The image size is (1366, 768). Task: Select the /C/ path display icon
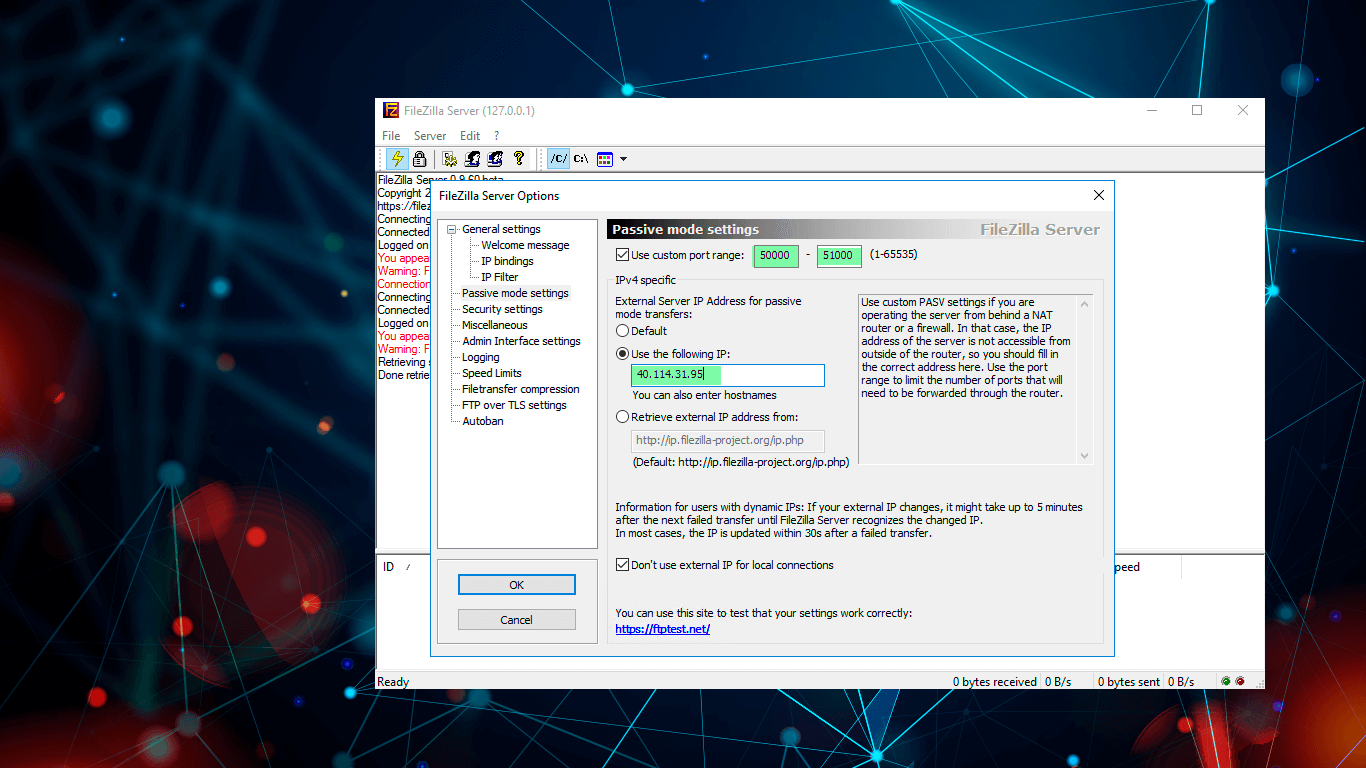559,159
